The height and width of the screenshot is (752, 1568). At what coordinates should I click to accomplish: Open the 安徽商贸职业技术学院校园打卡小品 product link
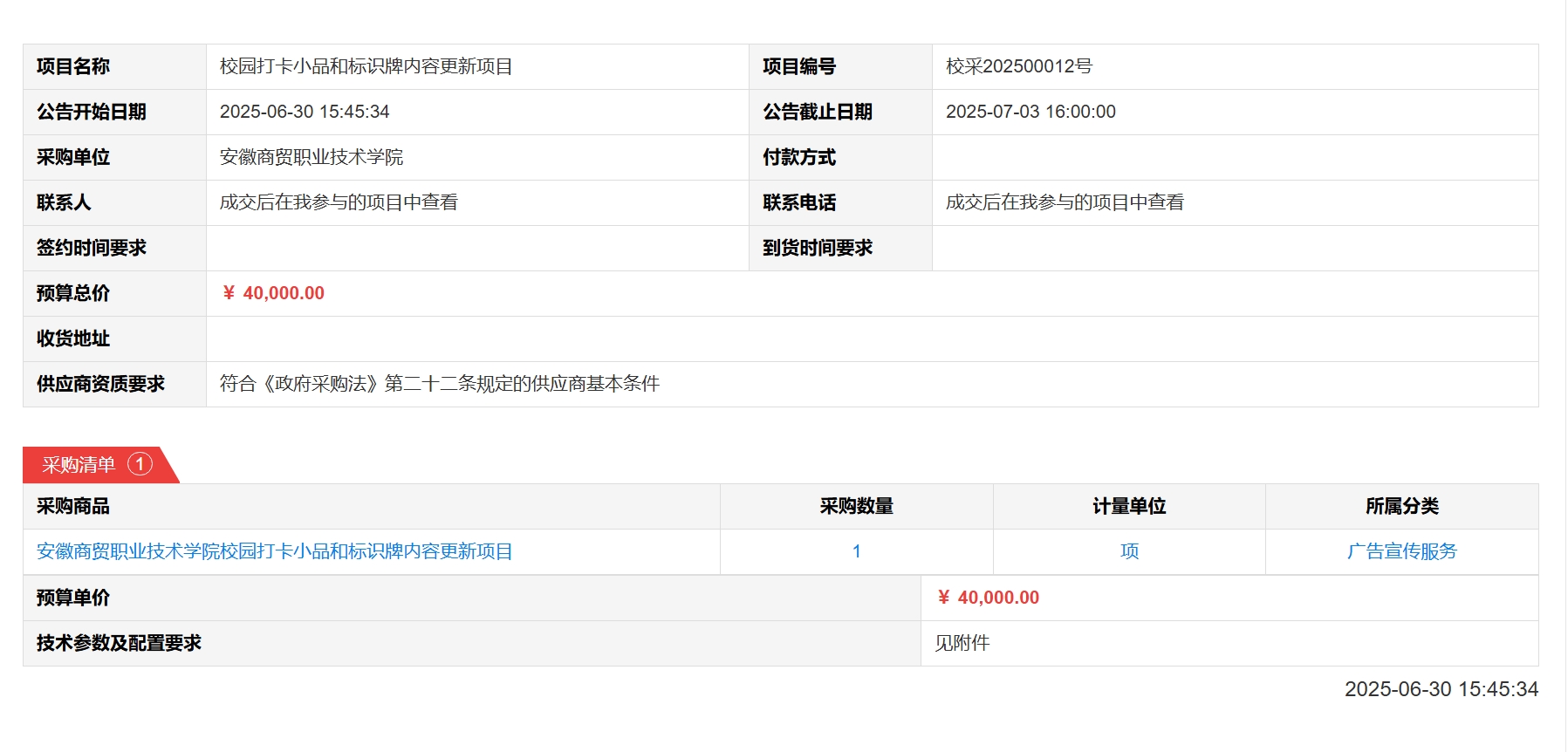pos(274,551)
